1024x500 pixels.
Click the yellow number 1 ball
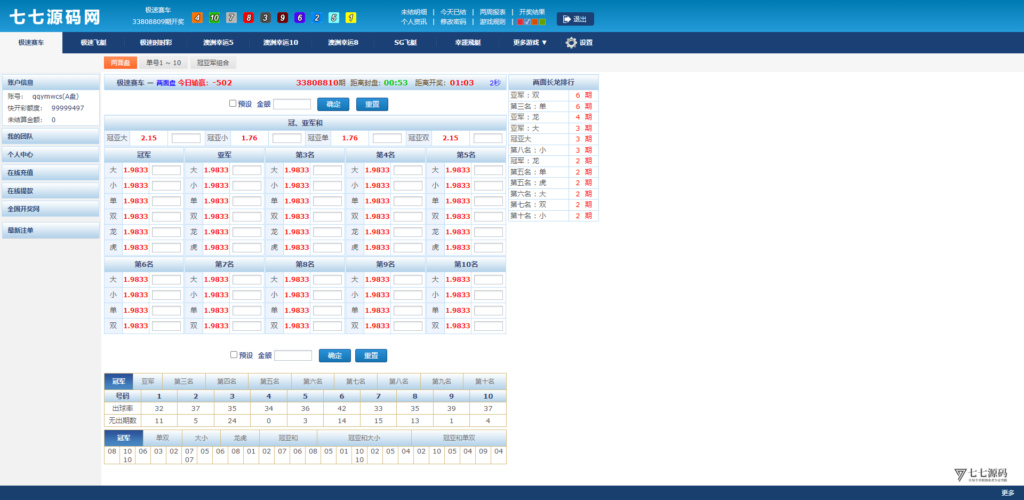pyautogui.click(x=350, y=18)
